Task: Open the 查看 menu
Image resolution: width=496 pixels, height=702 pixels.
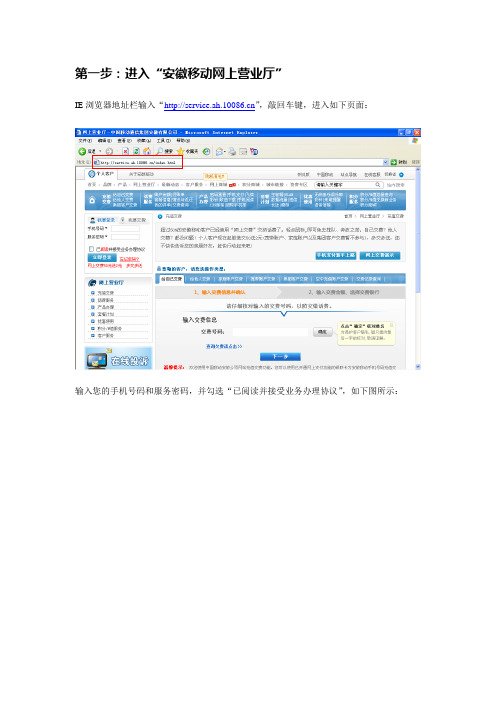Action: (x=124, y=141)
